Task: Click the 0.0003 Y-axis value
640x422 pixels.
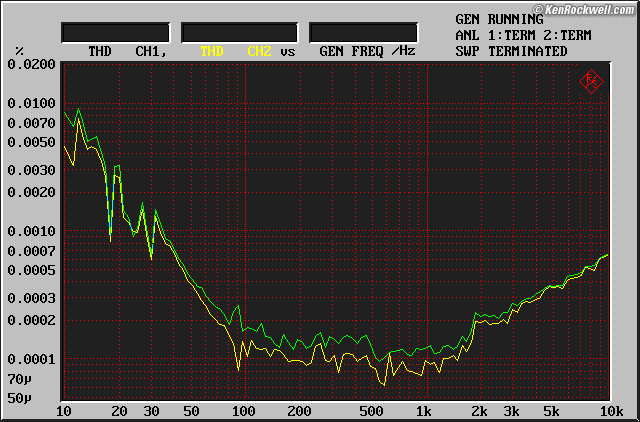Action: (31, 298)
